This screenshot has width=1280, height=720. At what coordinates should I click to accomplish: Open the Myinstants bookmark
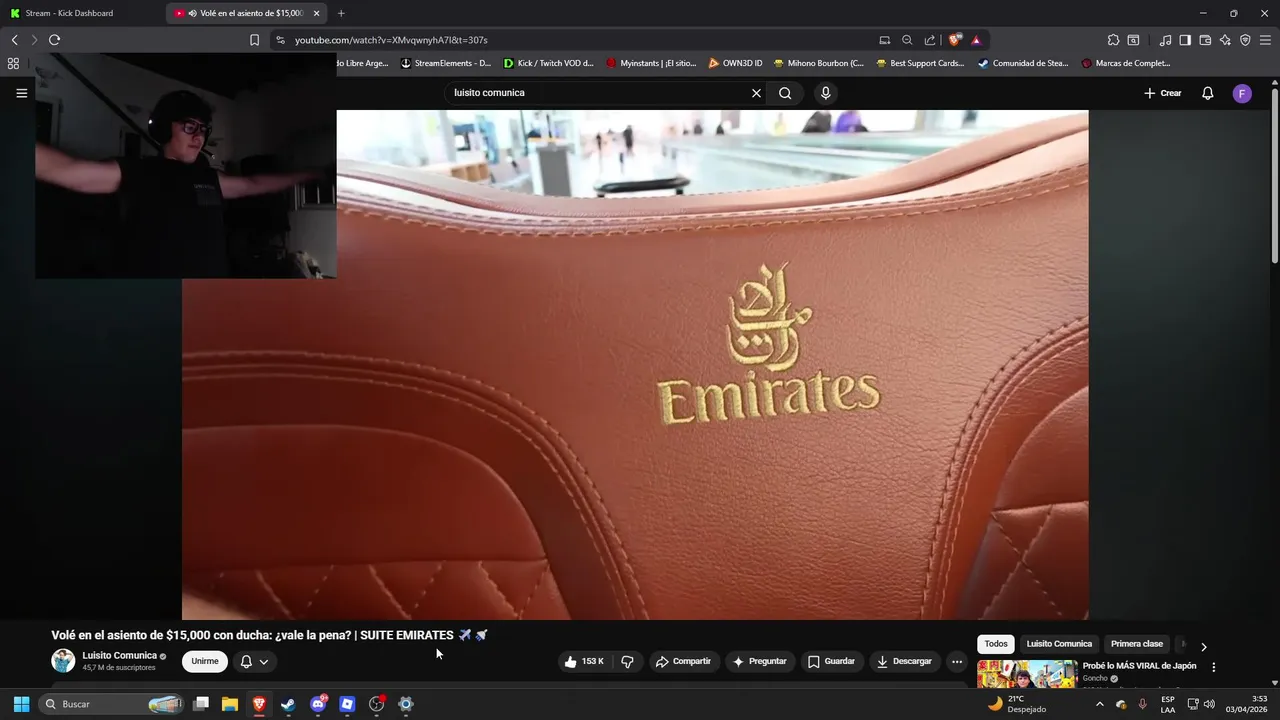651,63
